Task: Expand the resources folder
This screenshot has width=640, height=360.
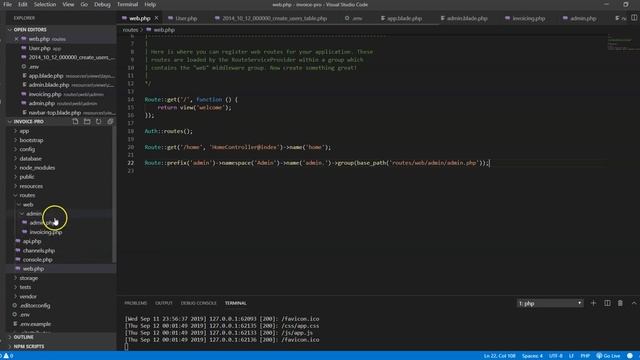Action: tap(31, 186)
